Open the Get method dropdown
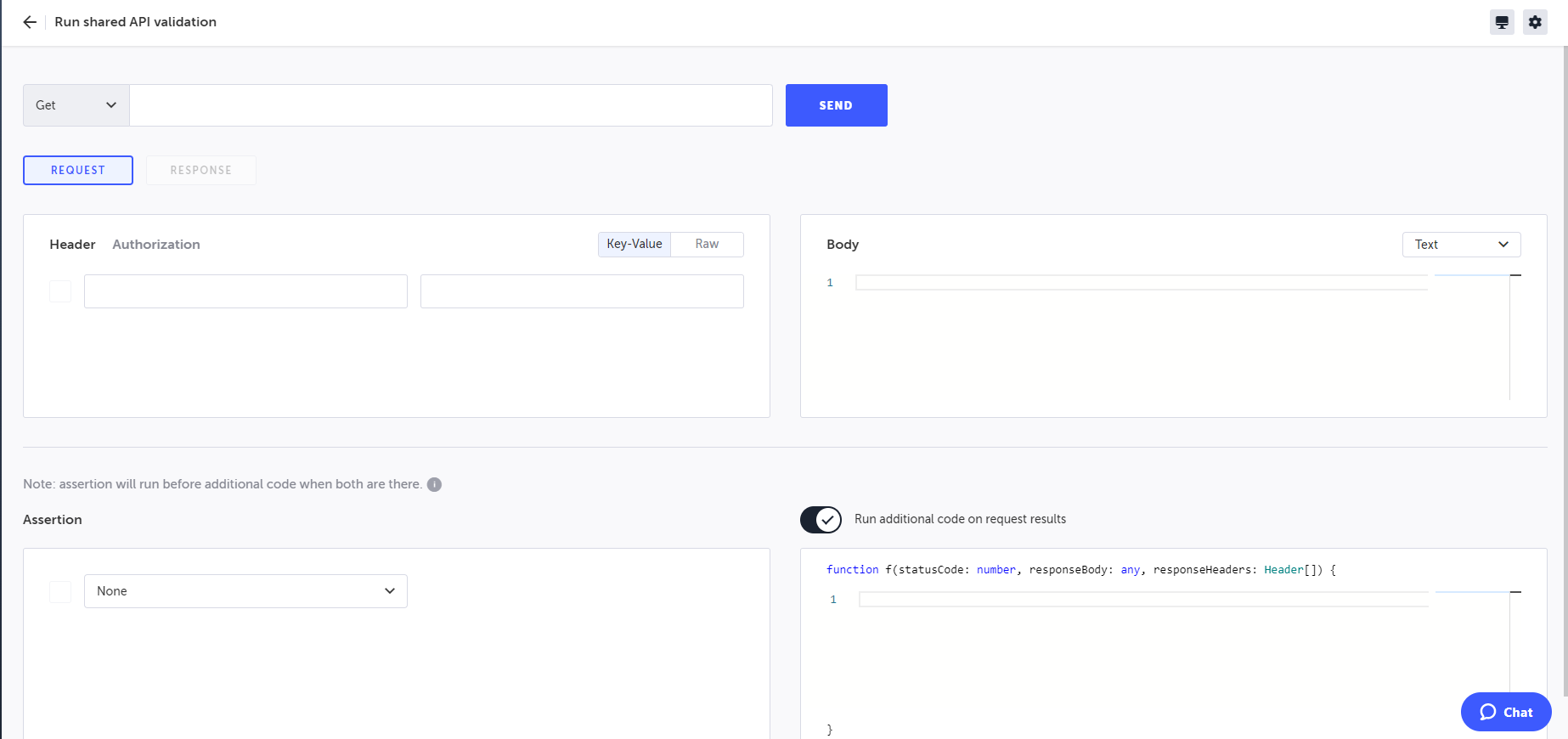Image resolution: width=1568 pixels, height=739 pixels. [x=76, y=105]
